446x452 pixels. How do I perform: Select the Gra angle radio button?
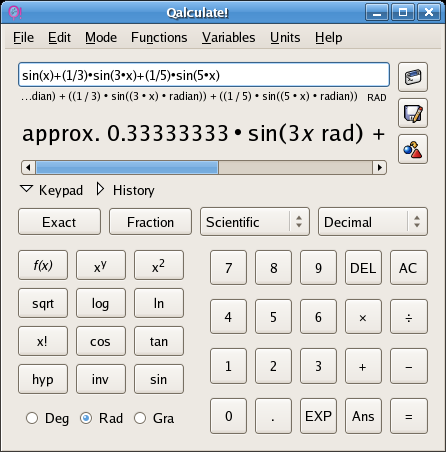click(x=140, y=418)
